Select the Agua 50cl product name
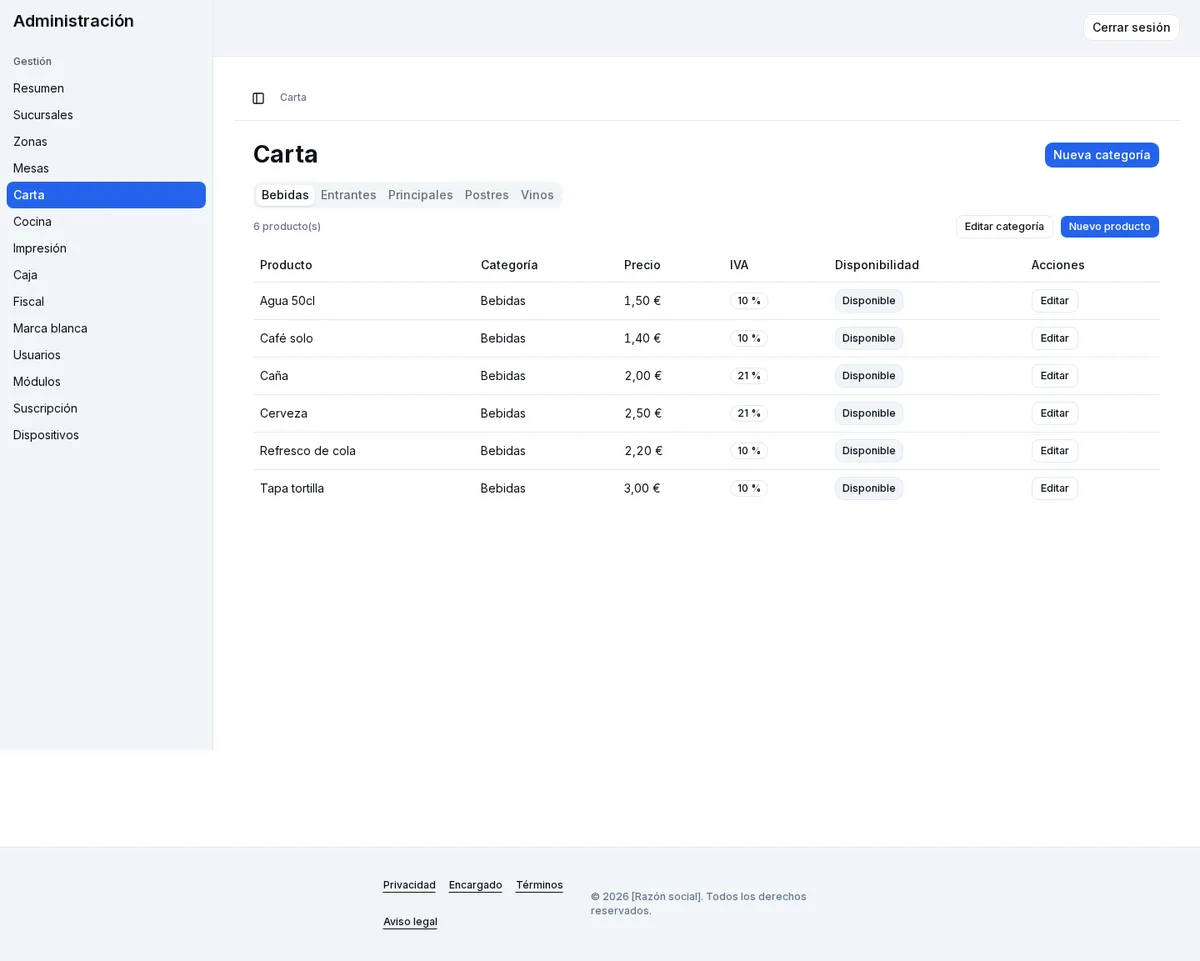 287,301
